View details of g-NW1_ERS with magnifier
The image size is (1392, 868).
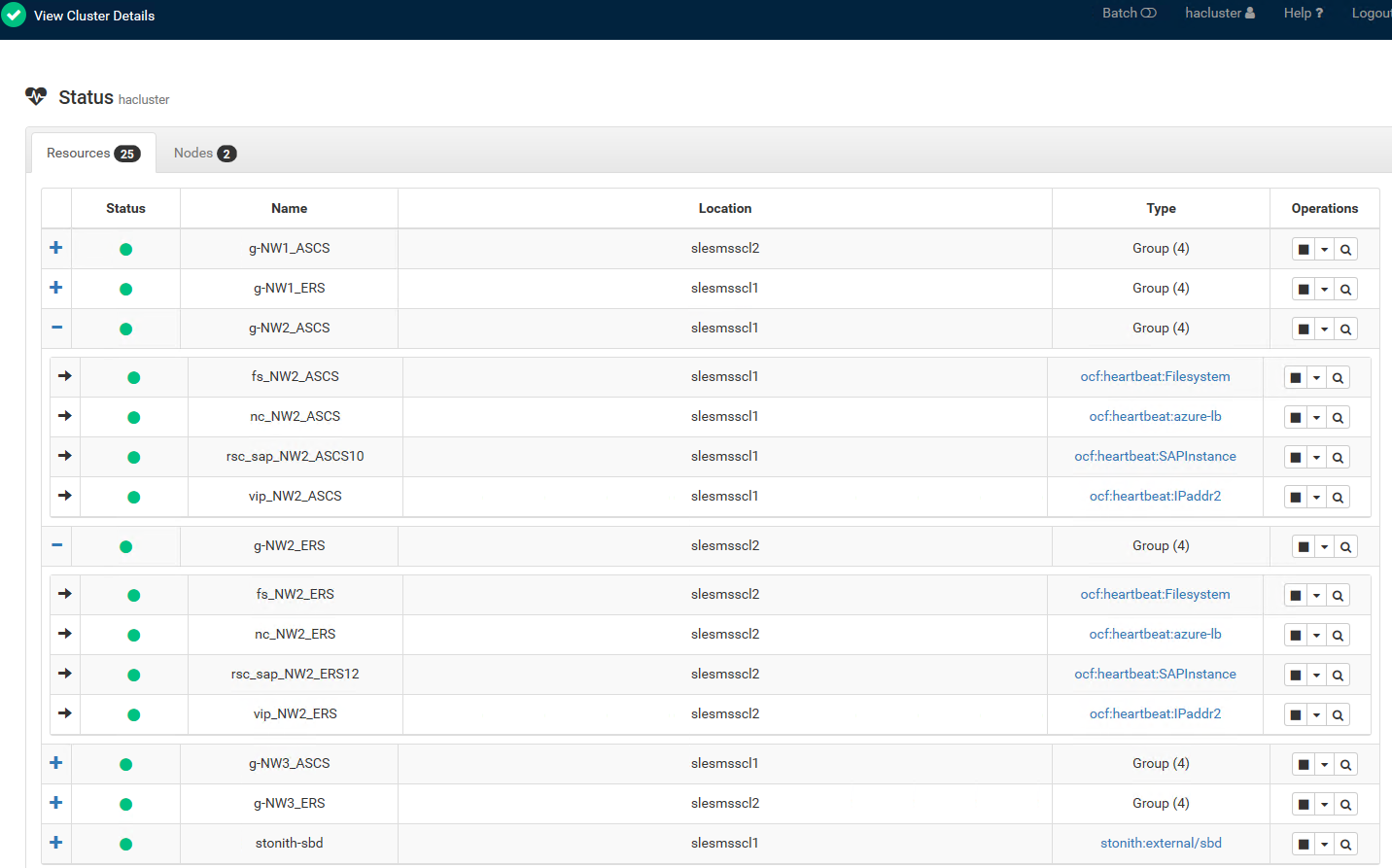tap(1345, 290)
